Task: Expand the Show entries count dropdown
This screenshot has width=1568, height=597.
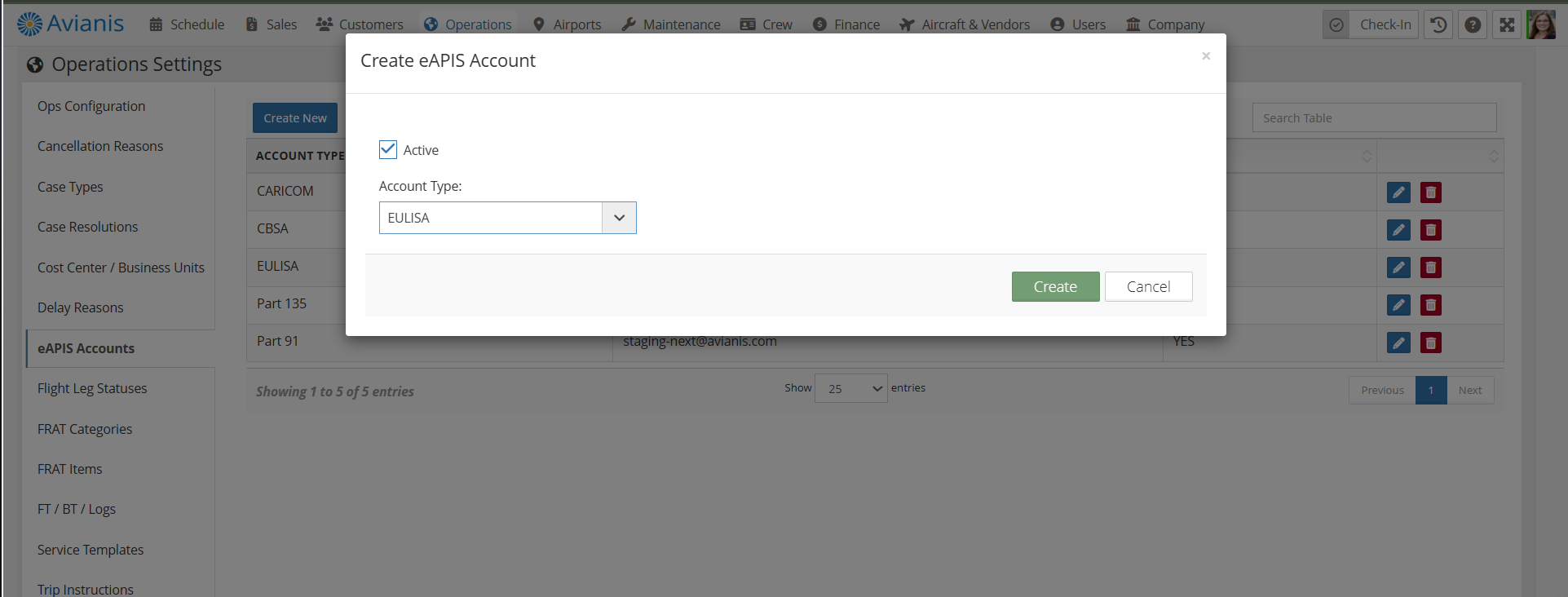Action: coord(850,389)
